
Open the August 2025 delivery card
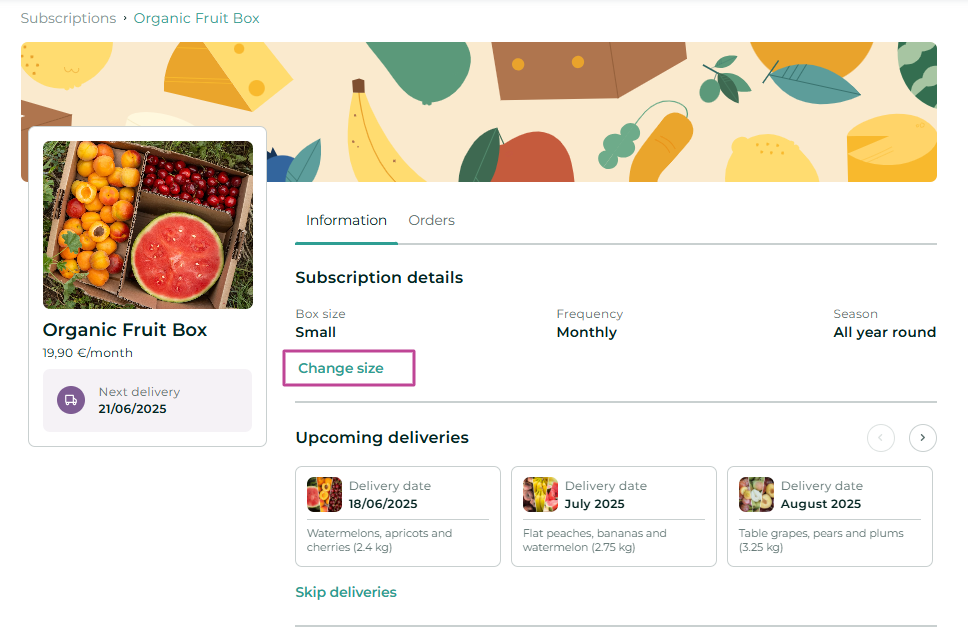tap(830, 516)
